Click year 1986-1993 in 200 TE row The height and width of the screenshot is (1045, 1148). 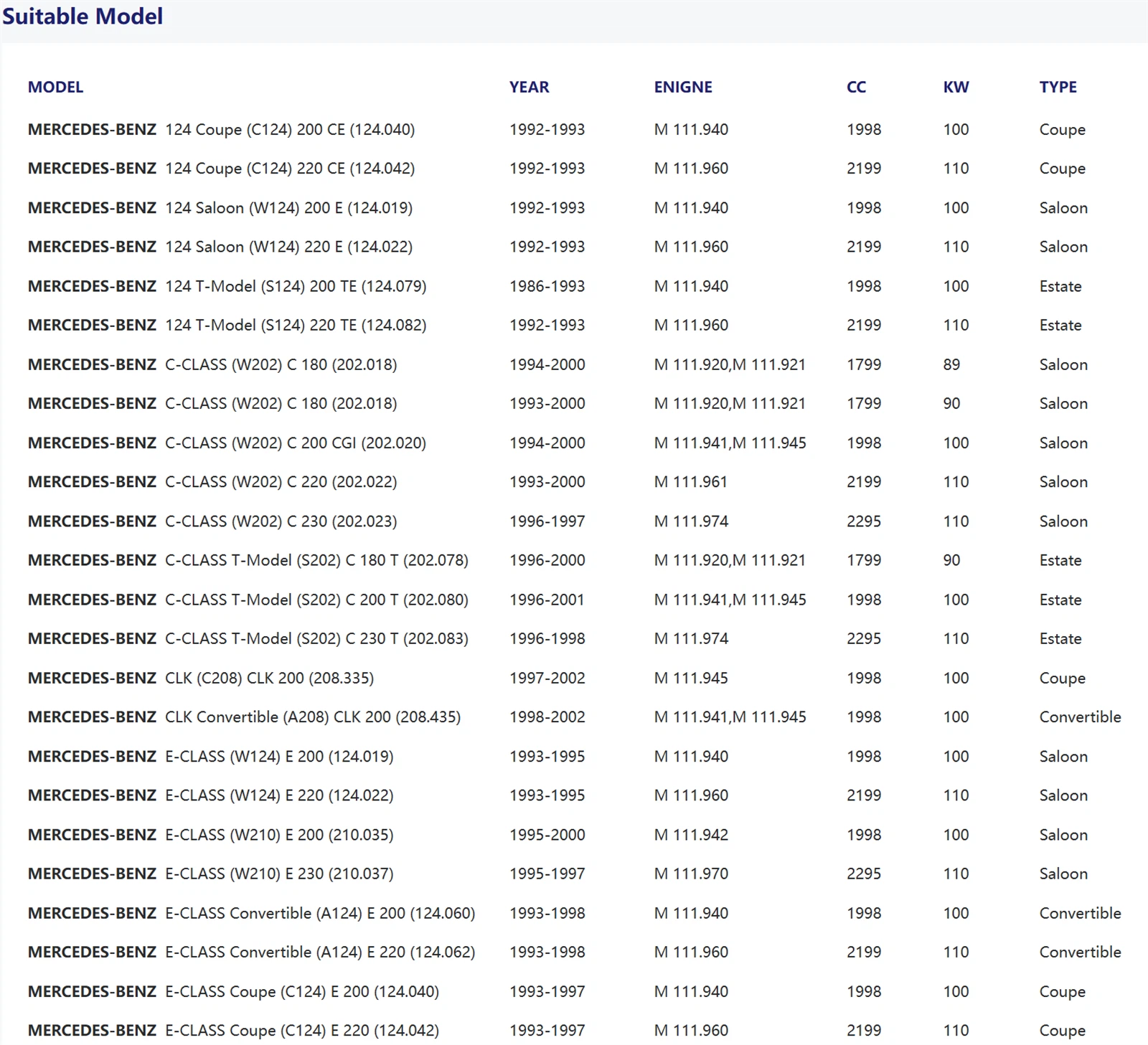[x=547, y=286]
